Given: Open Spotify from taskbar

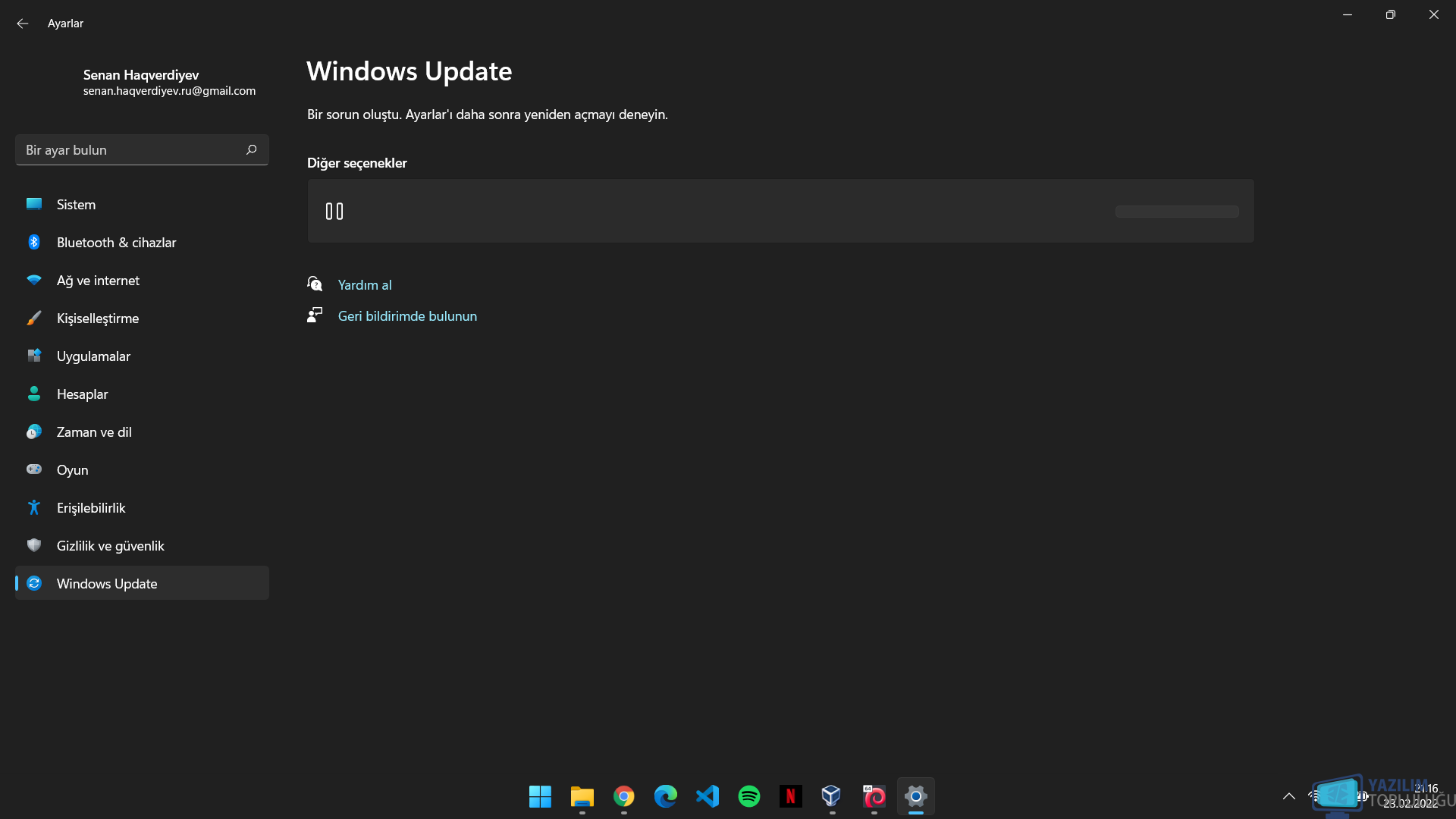Looking at the screenshot, I should coord(748,796).
